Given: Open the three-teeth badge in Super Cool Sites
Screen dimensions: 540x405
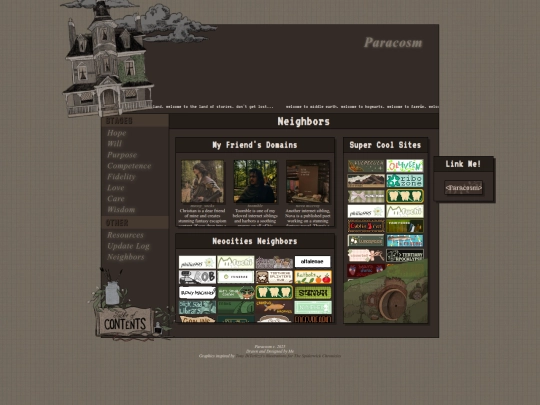Looking at the screenshot, I should [405, 196].
